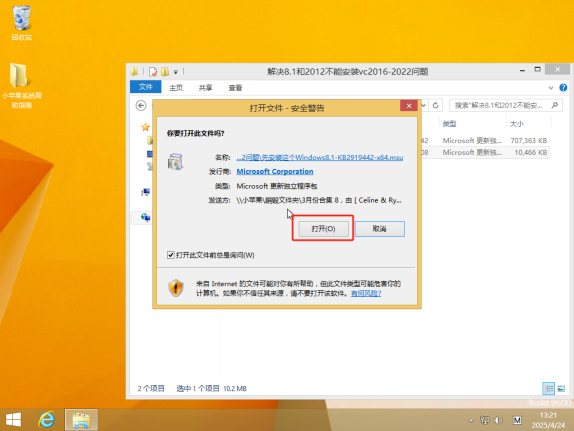Open the Microsoft Corporation publisher link

275,171
